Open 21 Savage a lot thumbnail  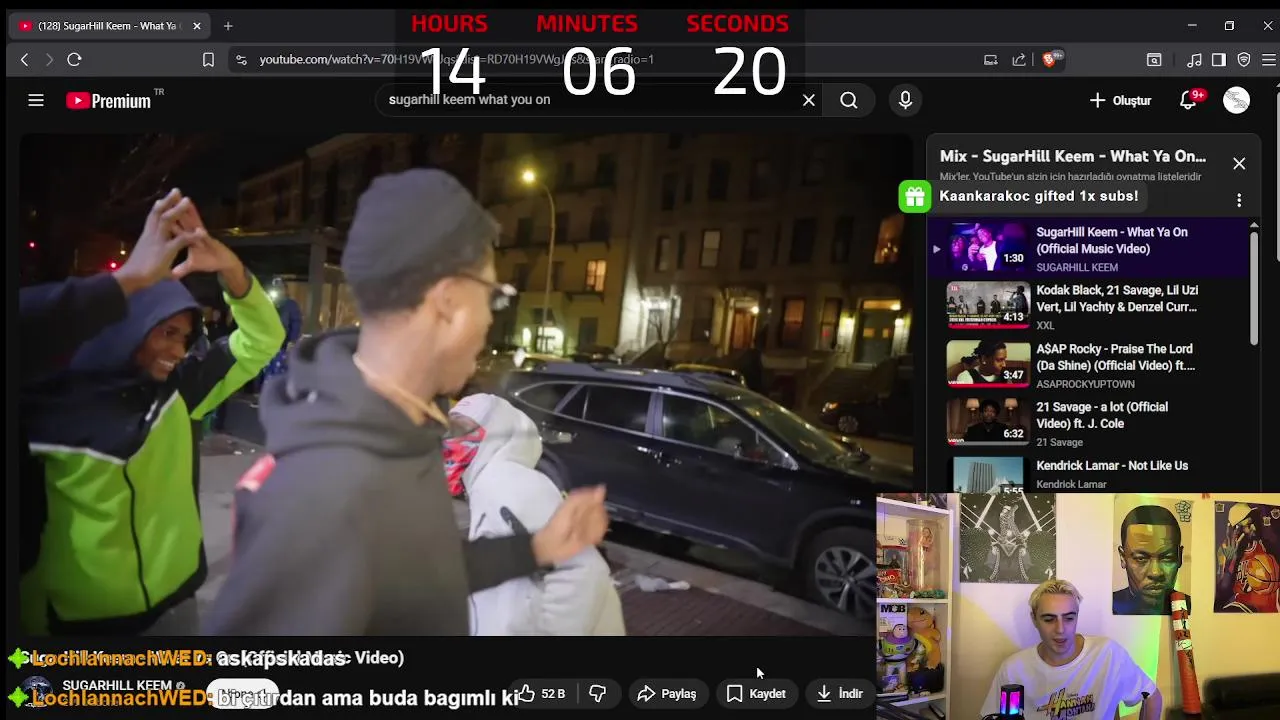pos(988,423)
